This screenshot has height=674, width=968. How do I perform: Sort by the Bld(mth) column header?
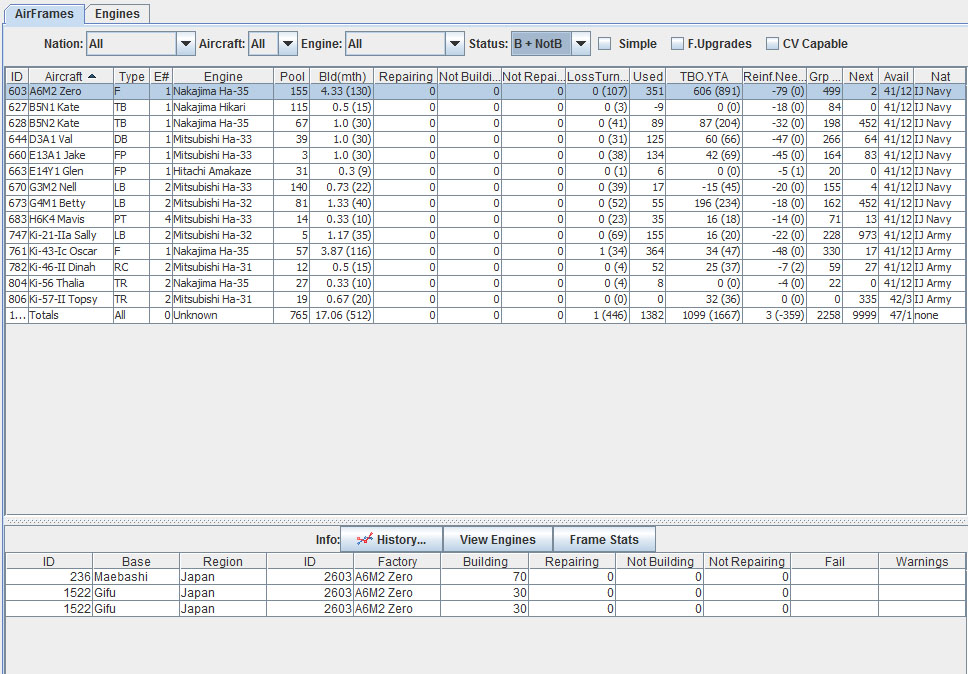click(342, 77)
